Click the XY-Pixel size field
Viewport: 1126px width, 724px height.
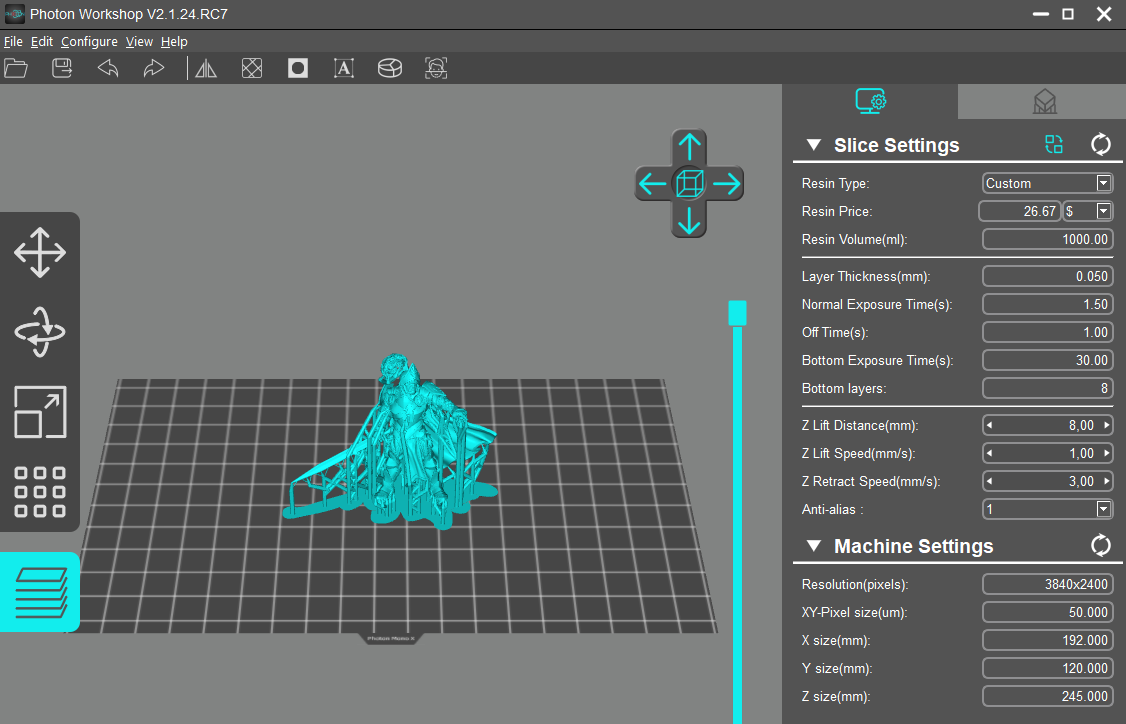point(1047,613)
